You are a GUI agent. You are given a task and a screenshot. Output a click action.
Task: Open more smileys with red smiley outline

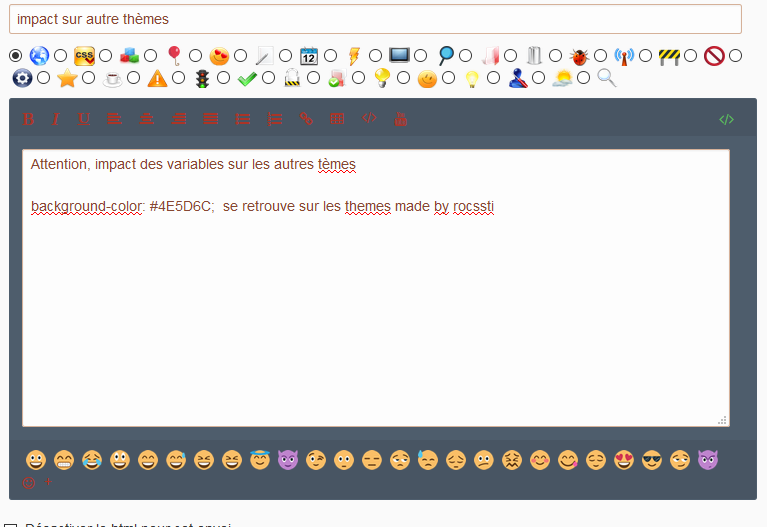(29, 483)
